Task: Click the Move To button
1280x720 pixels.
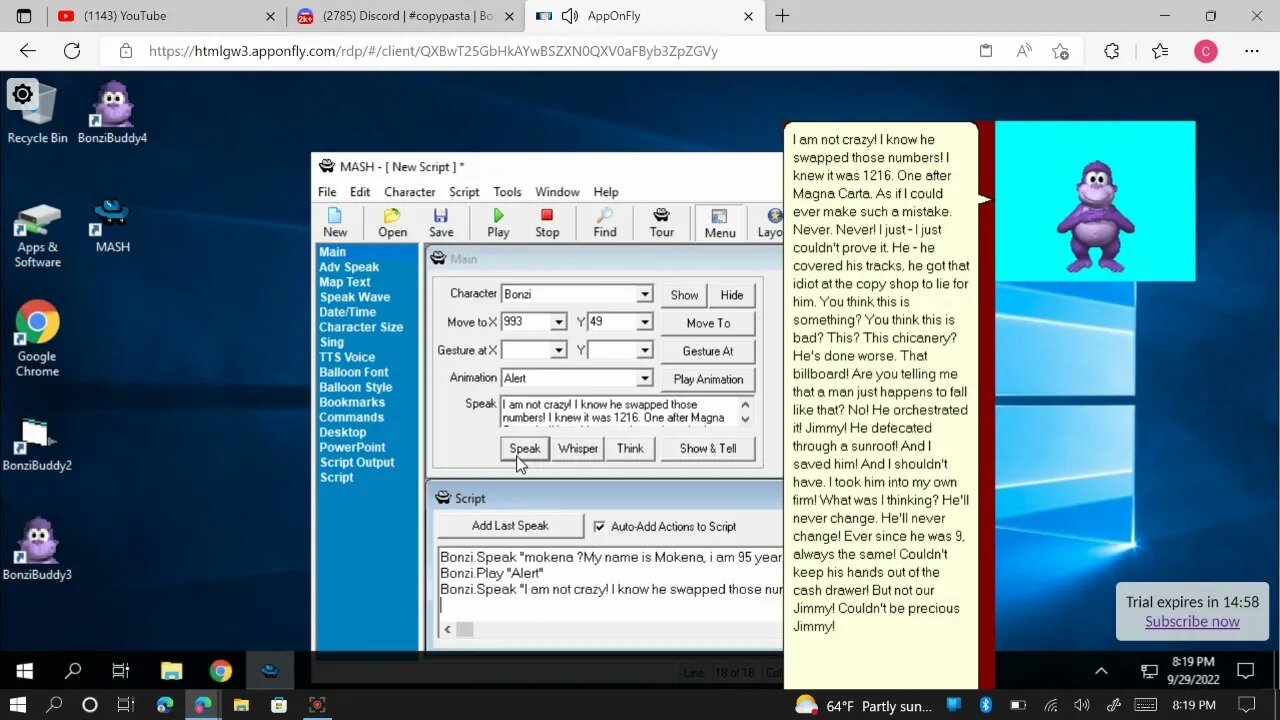Action: click(x=708, y=323)
